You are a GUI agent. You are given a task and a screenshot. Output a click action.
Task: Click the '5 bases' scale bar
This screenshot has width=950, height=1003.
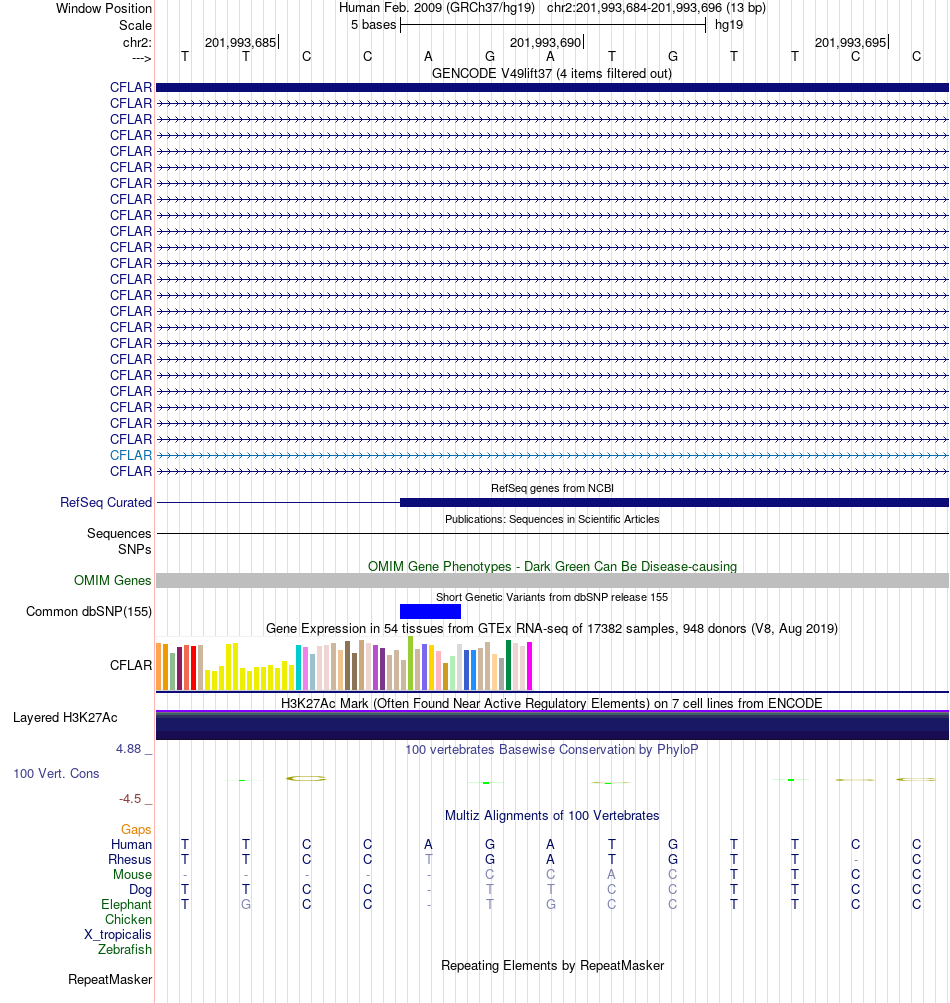point(553,25)
